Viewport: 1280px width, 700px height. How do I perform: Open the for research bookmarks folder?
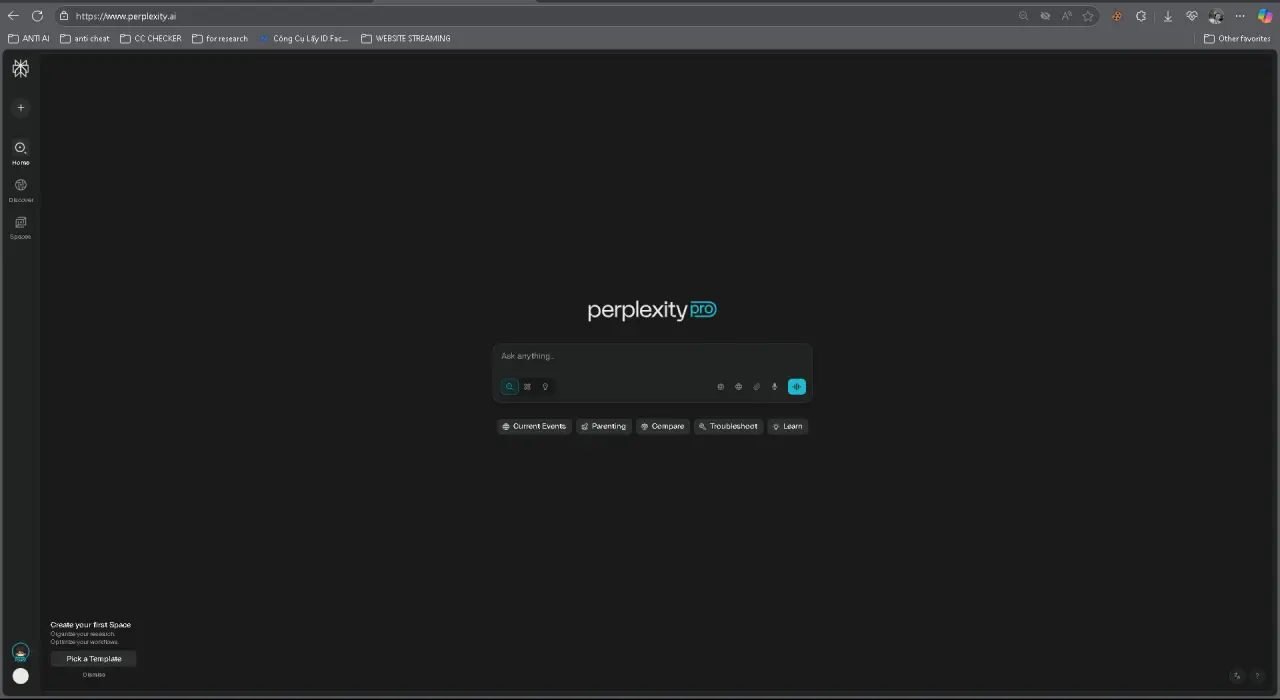click(219, 38)
